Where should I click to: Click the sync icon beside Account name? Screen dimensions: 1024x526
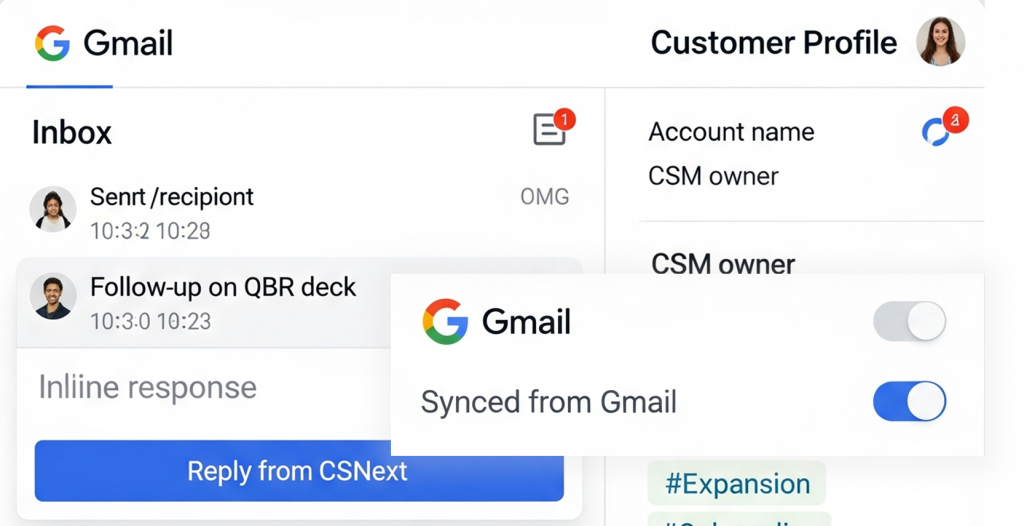[935, 133]
